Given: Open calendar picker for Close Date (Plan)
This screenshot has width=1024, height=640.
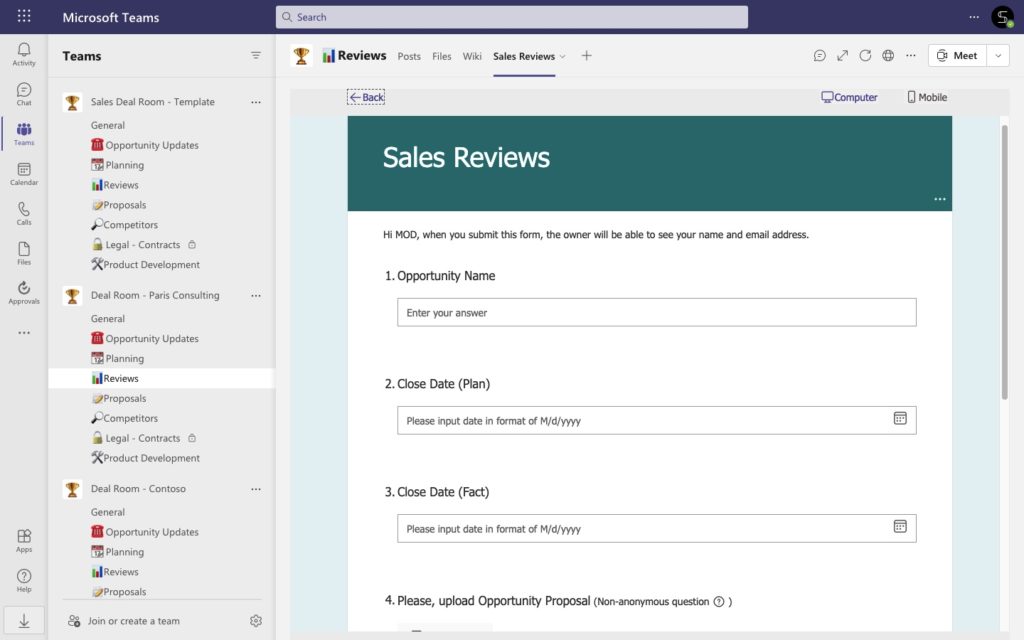Looking at the screenshot, I should click(900, 419).
